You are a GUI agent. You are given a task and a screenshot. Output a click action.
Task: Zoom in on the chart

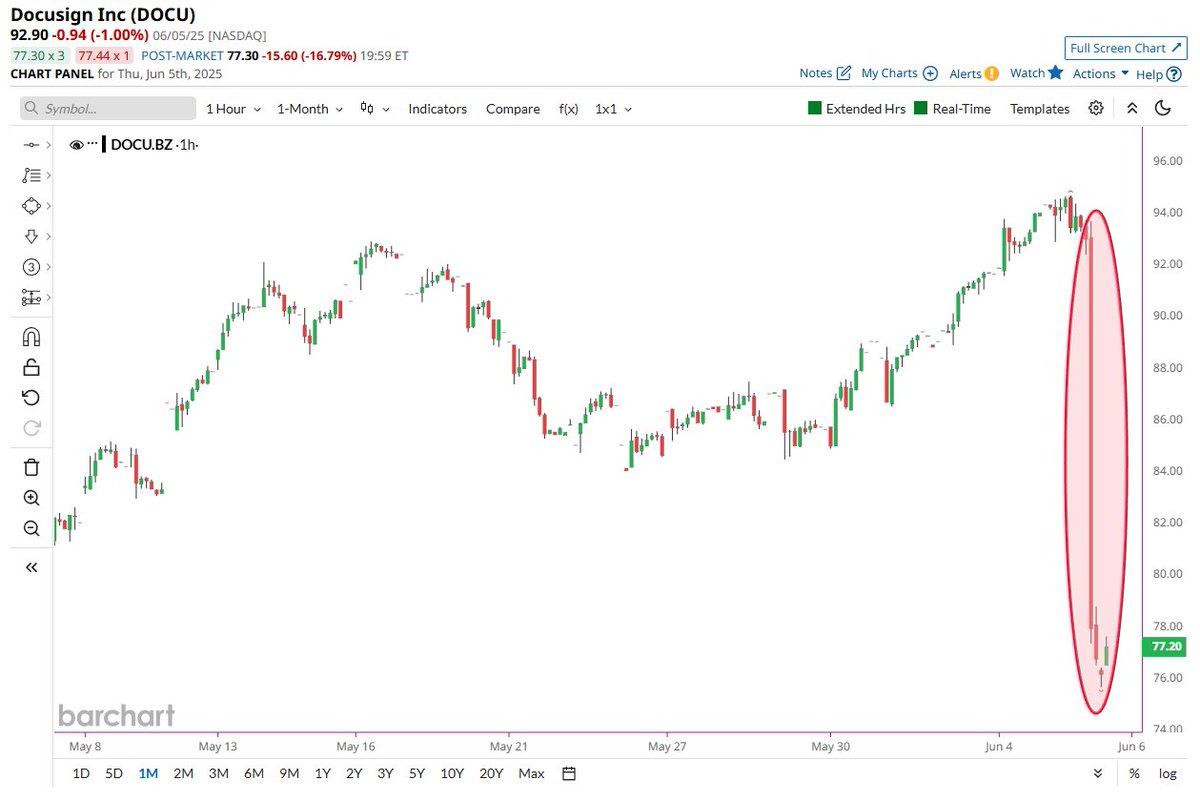31,498
